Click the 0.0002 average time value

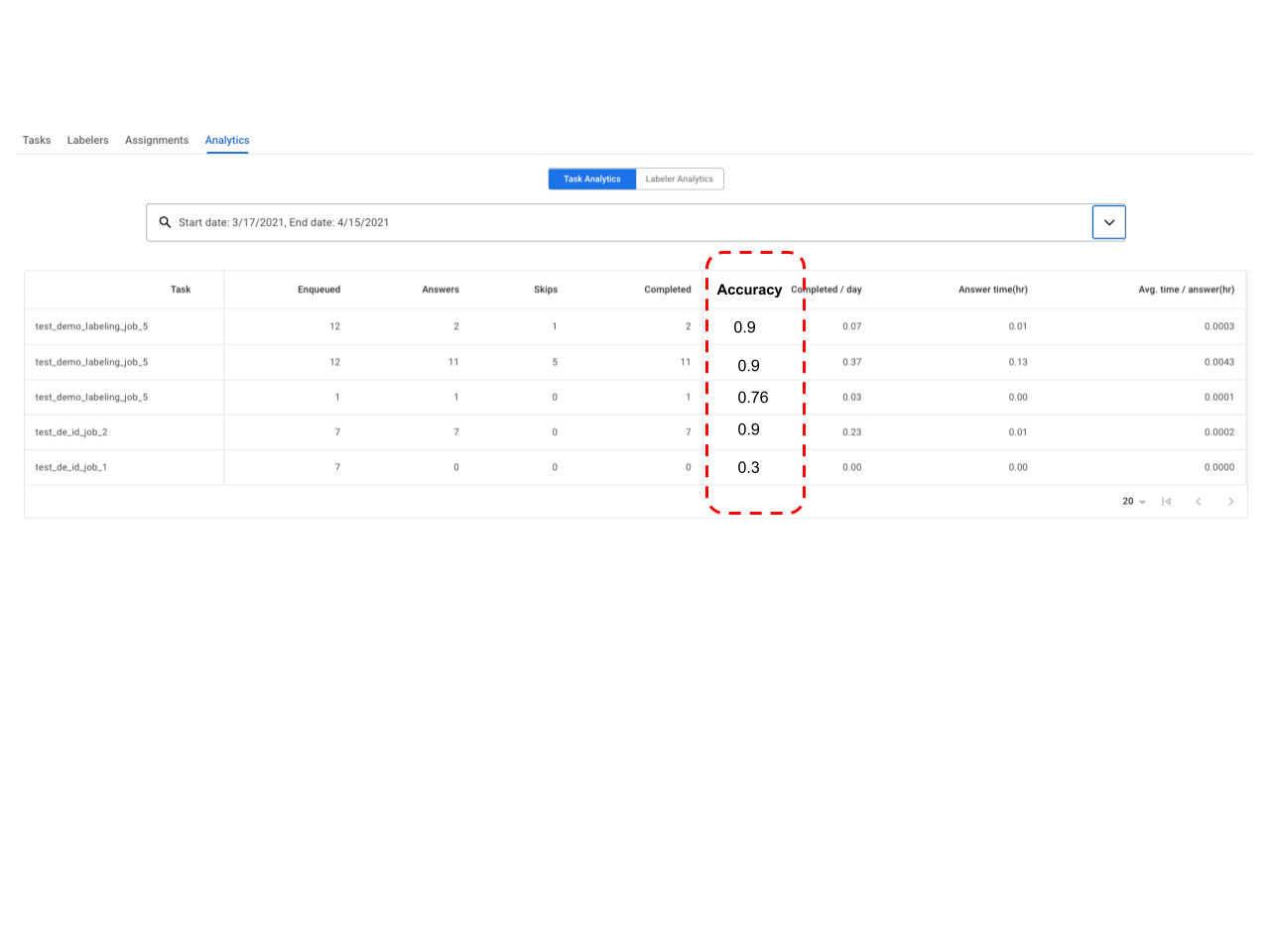point(1219,432)
